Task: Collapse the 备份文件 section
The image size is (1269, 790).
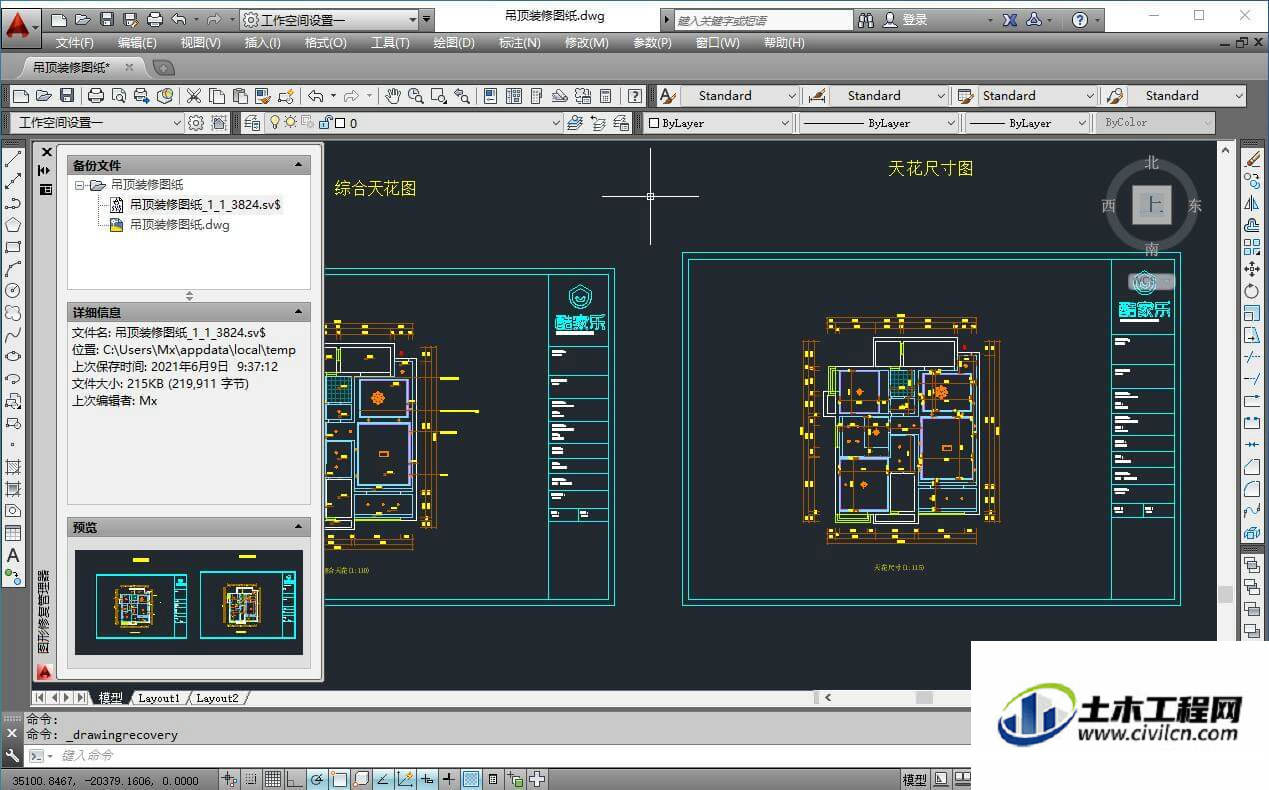Action: pos(298,165)
